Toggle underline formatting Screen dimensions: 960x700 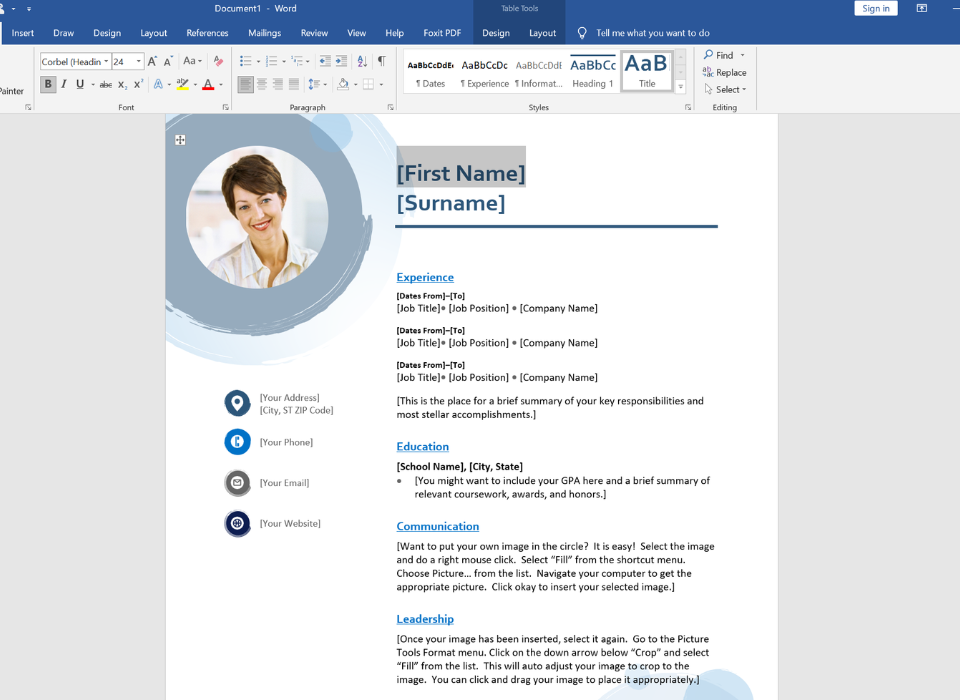80,85
